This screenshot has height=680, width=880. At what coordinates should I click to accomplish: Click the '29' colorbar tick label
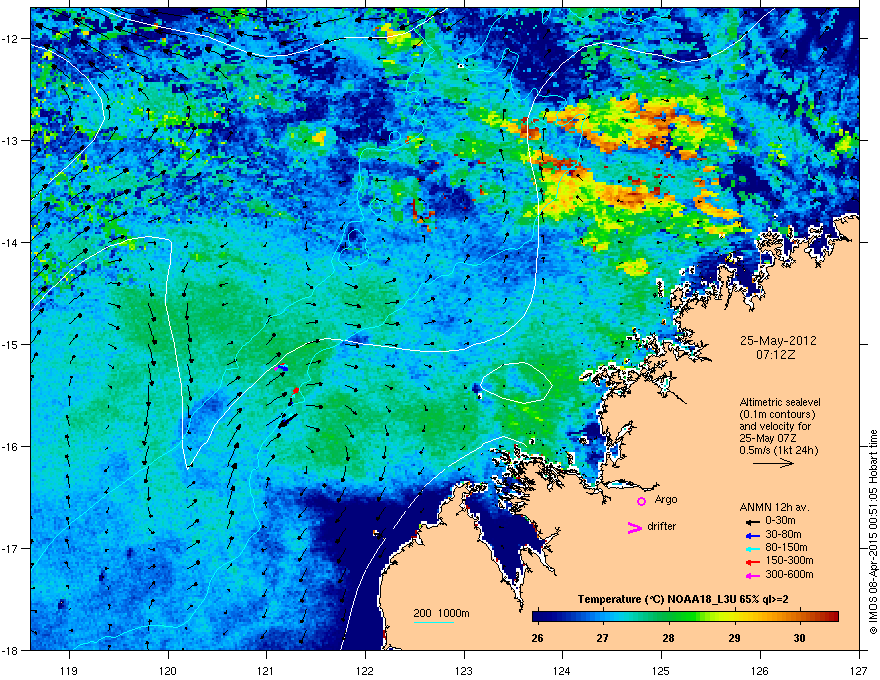point(734,638)
